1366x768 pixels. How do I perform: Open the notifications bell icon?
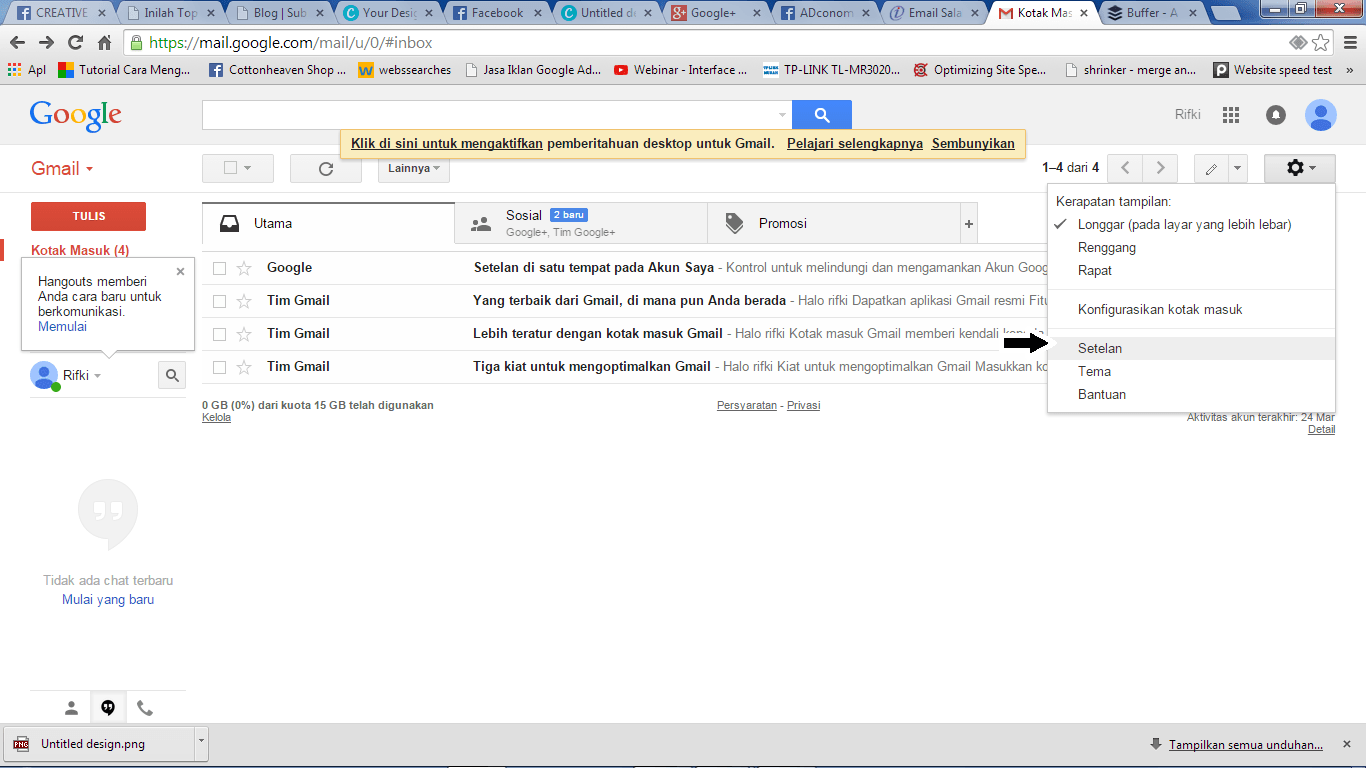(1276, 115)
